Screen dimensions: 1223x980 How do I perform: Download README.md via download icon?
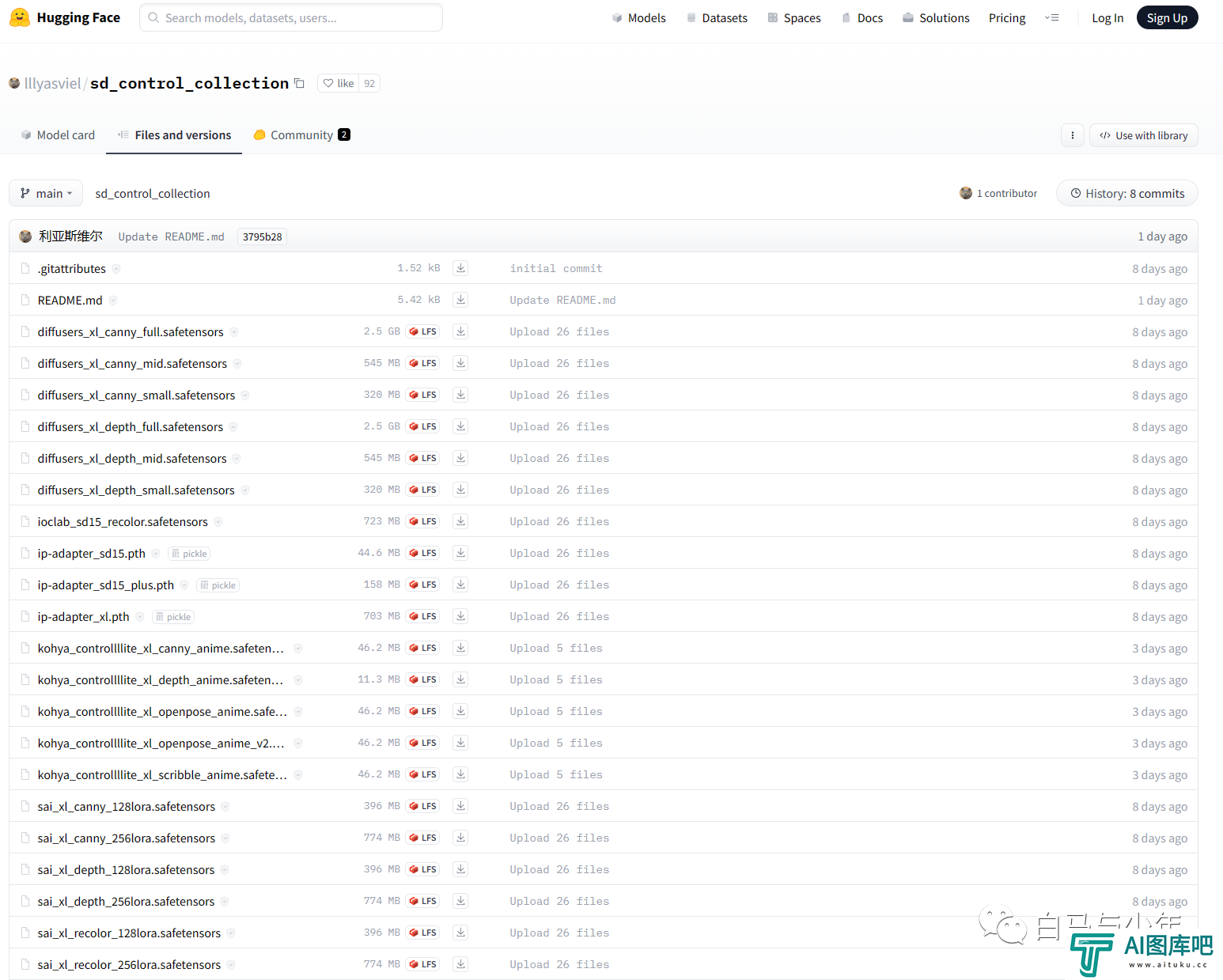point(460,300)
